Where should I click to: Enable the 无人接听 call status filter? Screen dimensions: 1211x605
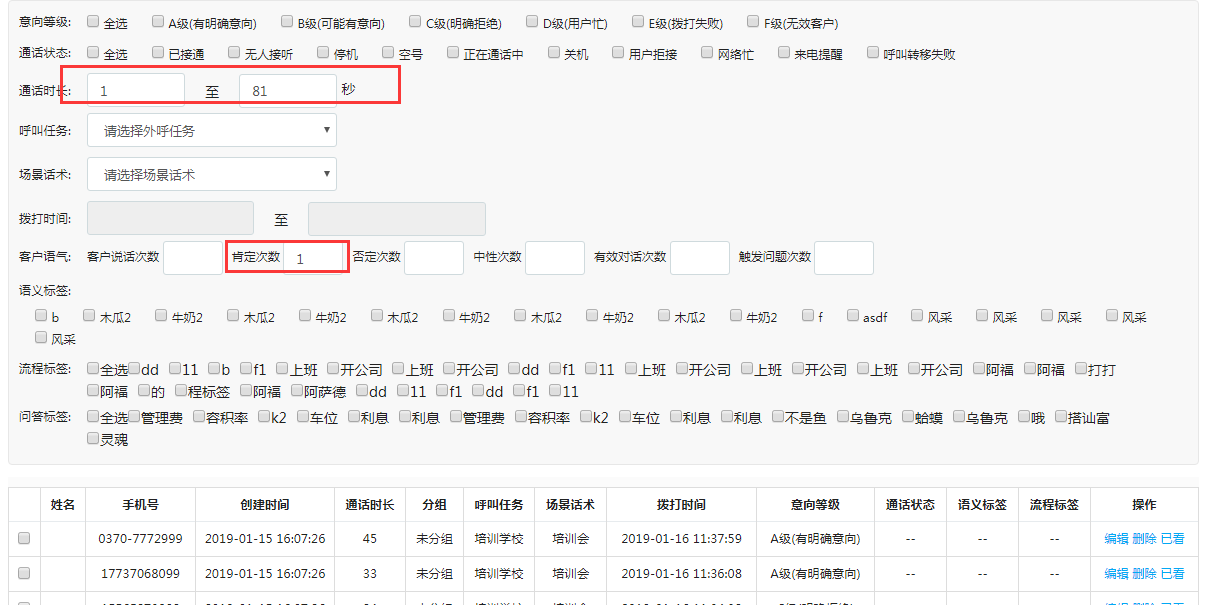pos(234,52)
